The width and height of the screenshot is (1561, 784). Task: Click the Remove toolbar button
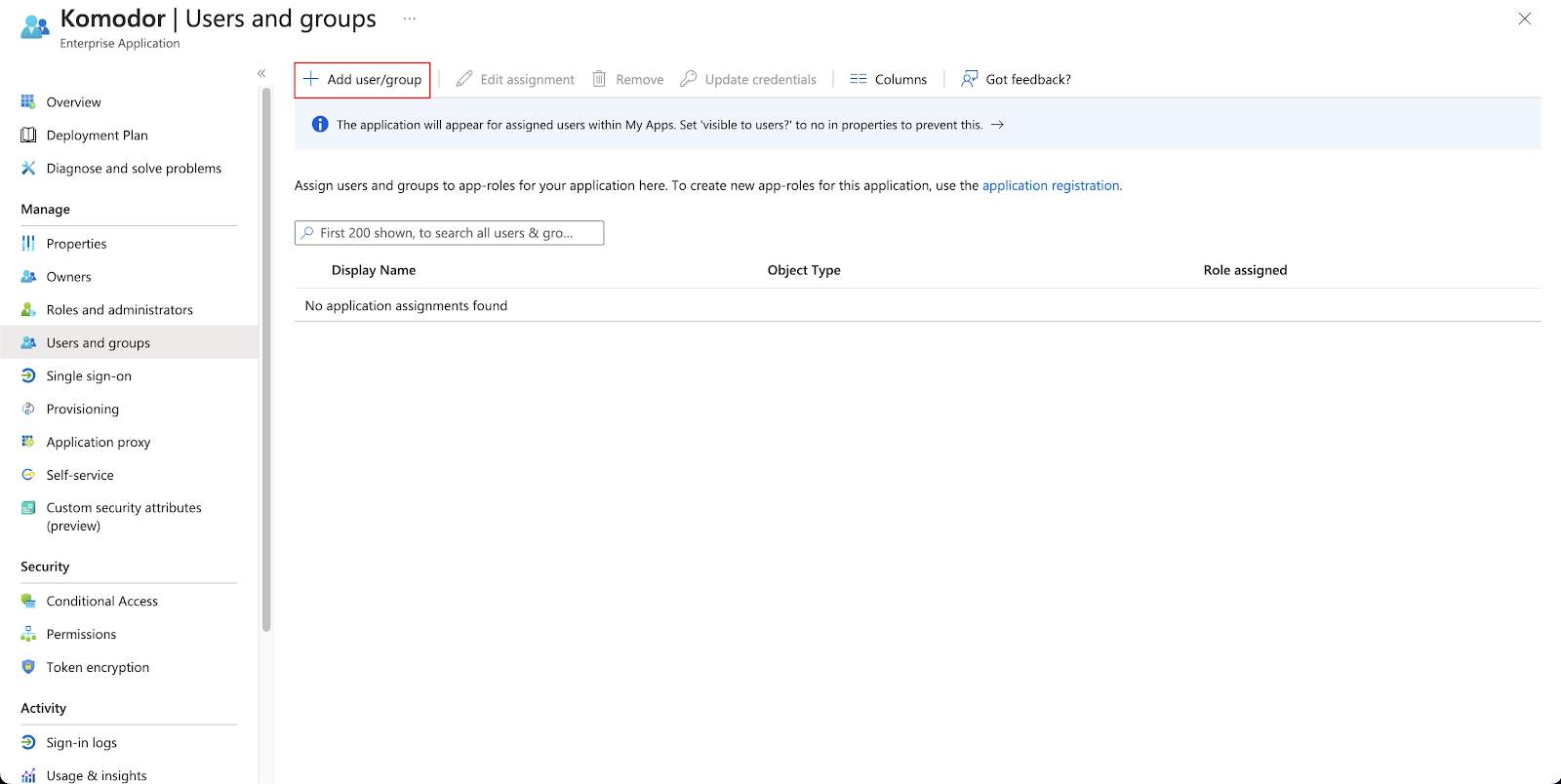pyautogui.click(x=628, y=80)
